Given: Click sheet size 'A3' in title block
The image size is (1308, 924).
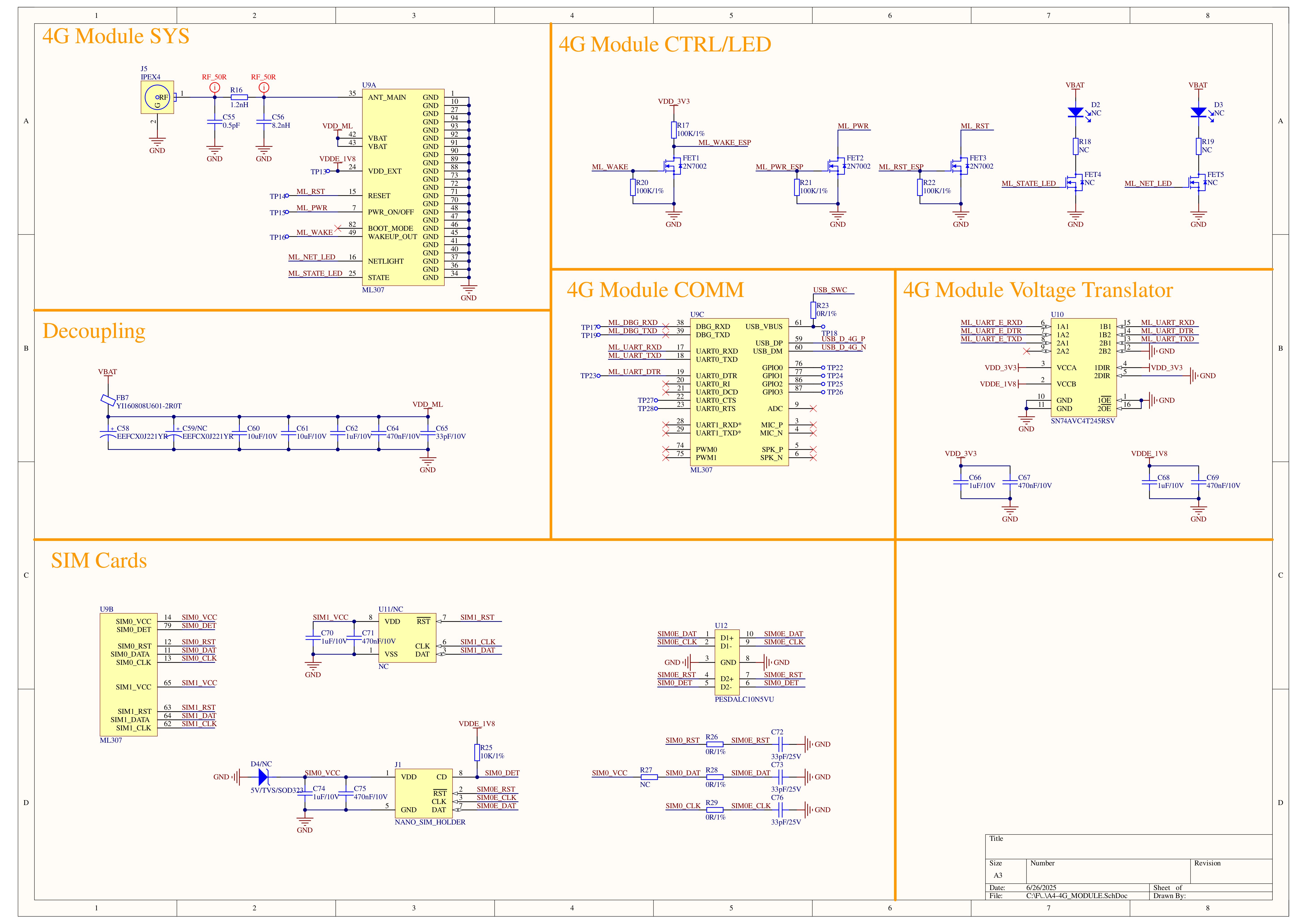Looking at the screenshot, I should click(x=998, y=875).
